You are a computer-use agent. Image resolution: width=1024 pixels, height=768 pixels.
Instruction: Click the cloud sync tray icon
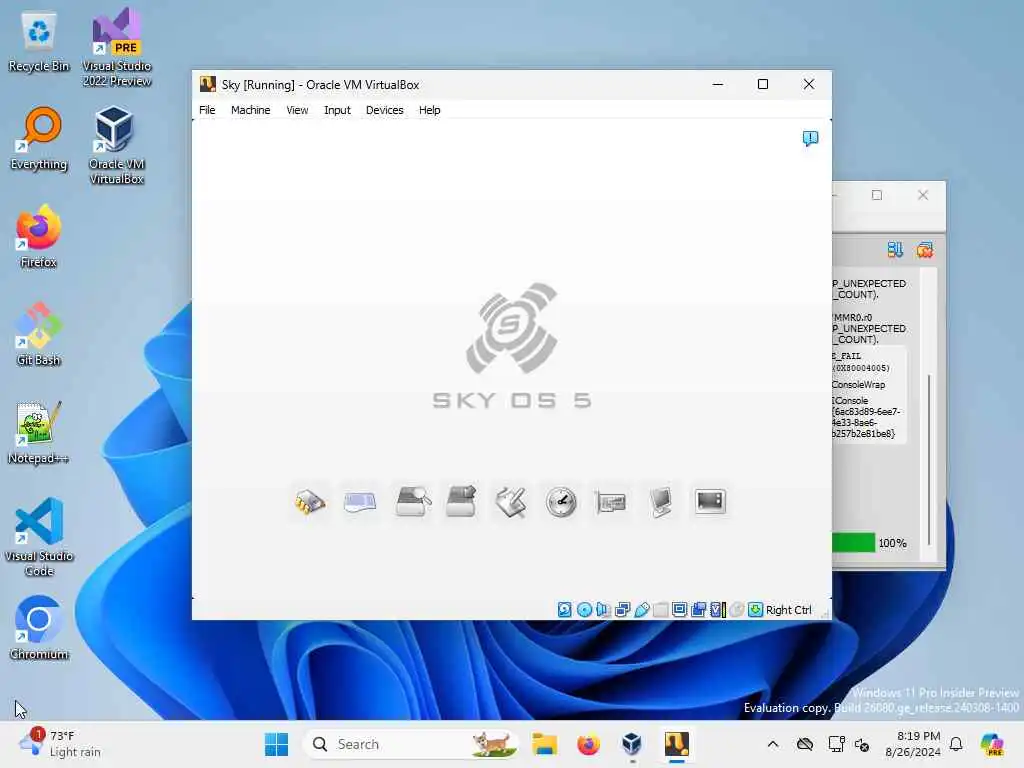(x=805, y=744)
